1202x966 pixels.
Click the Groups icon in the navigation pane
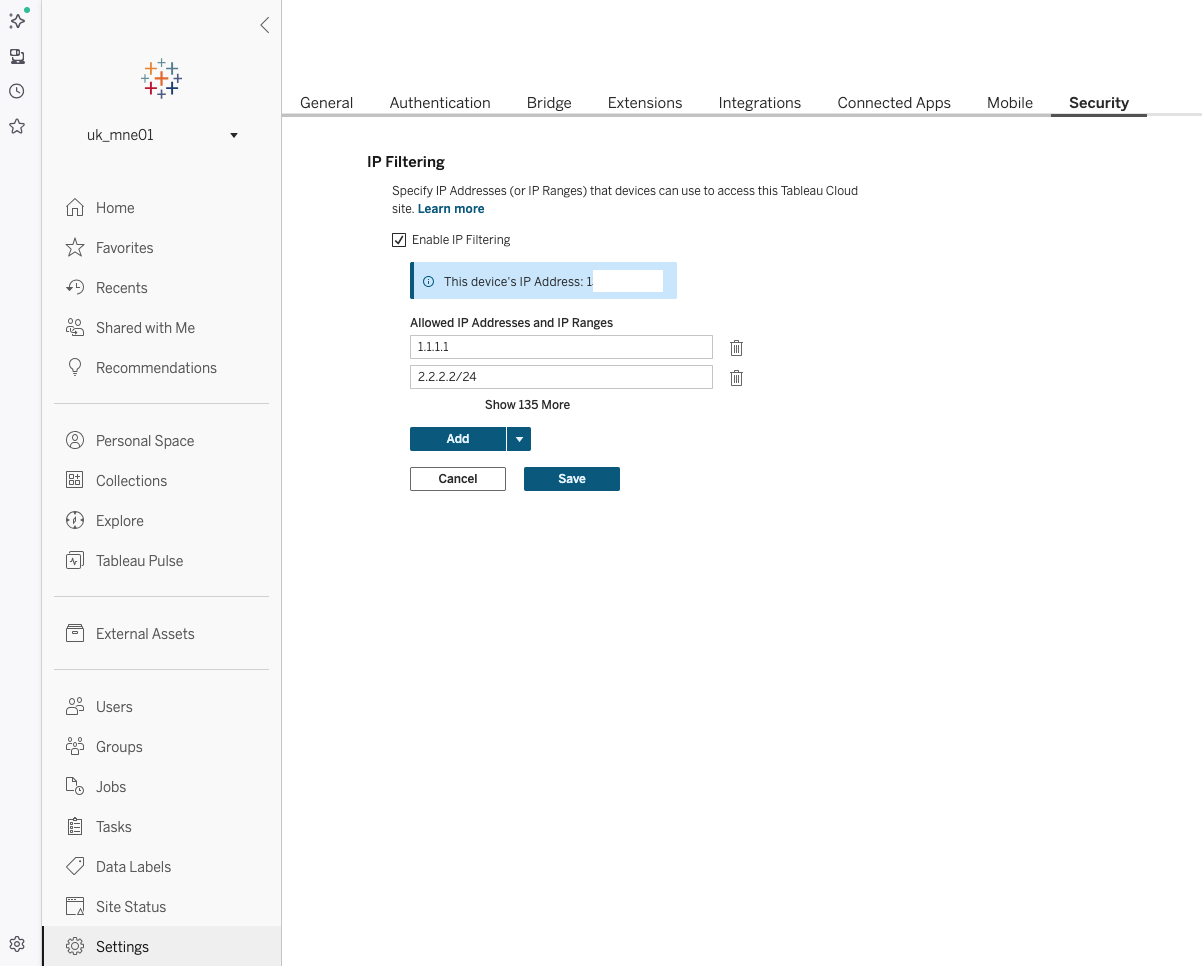click(x=74, y=746)
